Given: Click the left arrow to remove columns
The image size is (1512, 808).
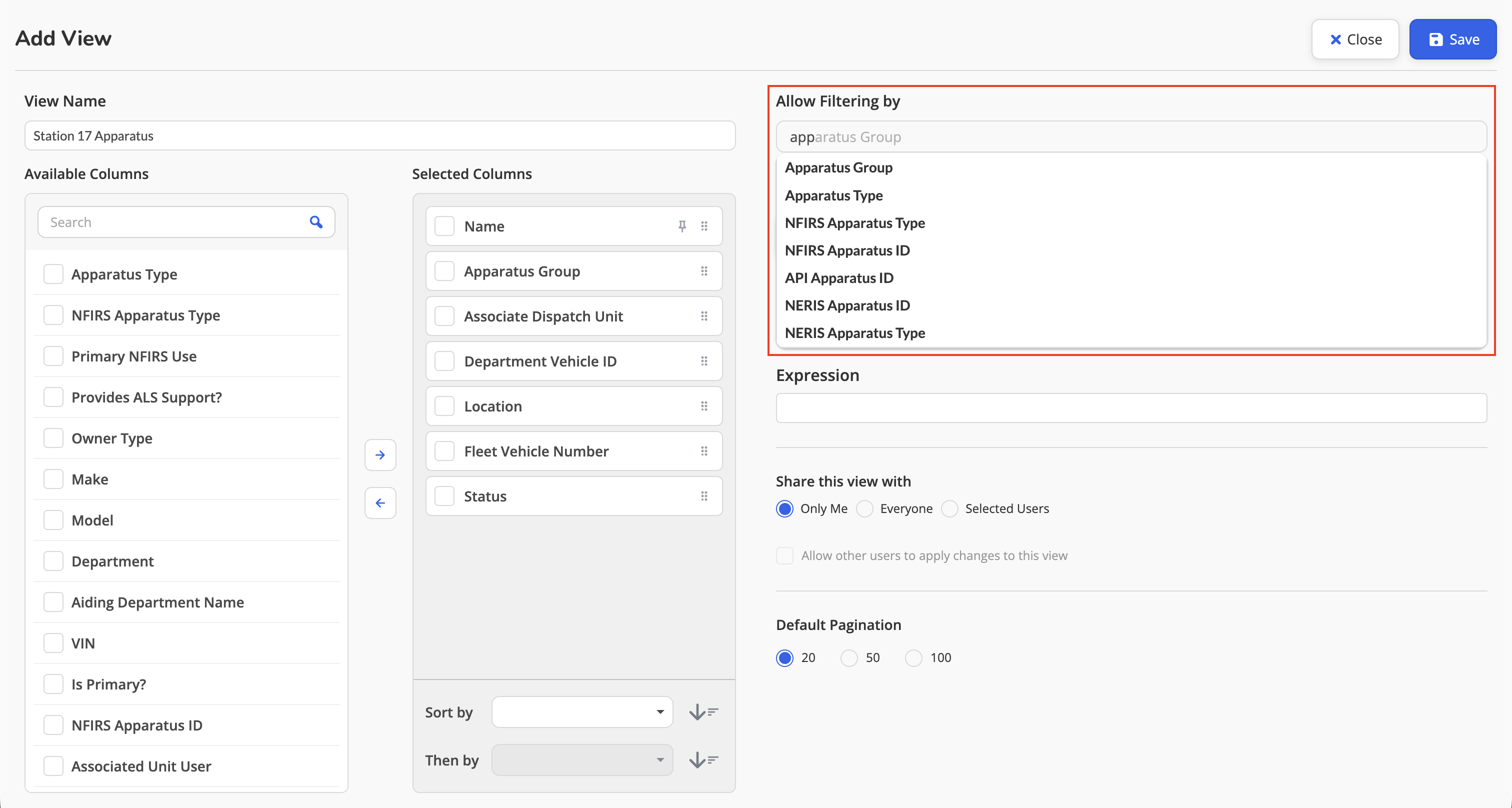Looking at the screenshot, I should click(380, 503).
